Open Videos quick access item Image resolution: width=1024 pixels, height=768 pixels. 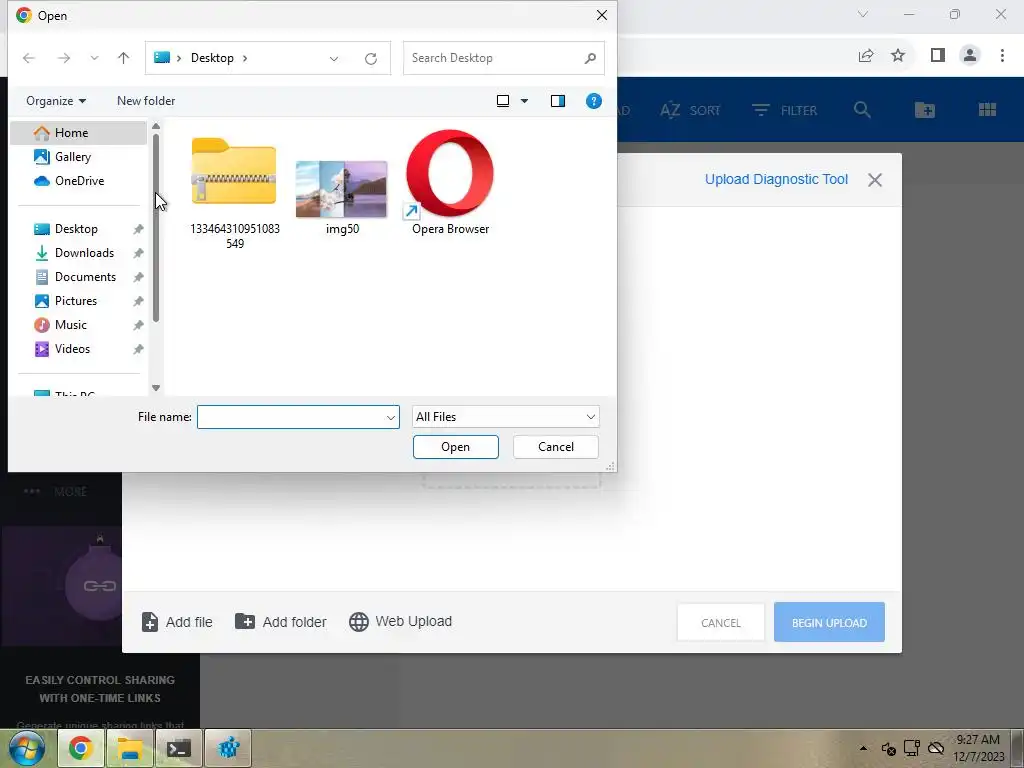pyautogui.click(x=72, y=349)
